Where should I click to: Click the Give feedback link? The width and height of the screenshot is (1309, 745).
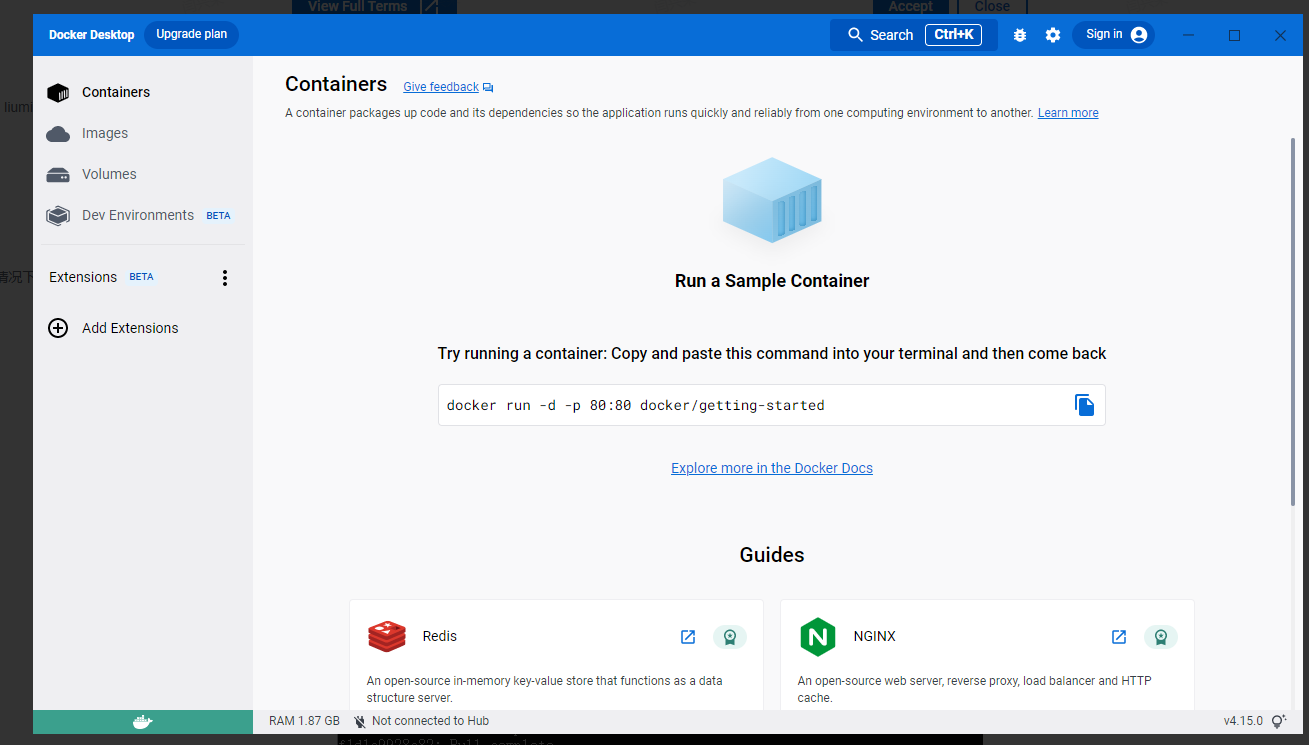pyautogui.click(x=441, y=87)
